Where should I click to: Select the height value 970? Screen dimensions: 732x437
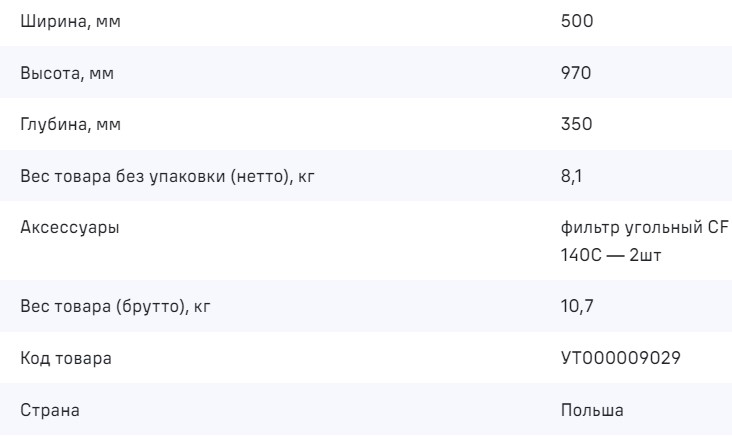(576, 72)
